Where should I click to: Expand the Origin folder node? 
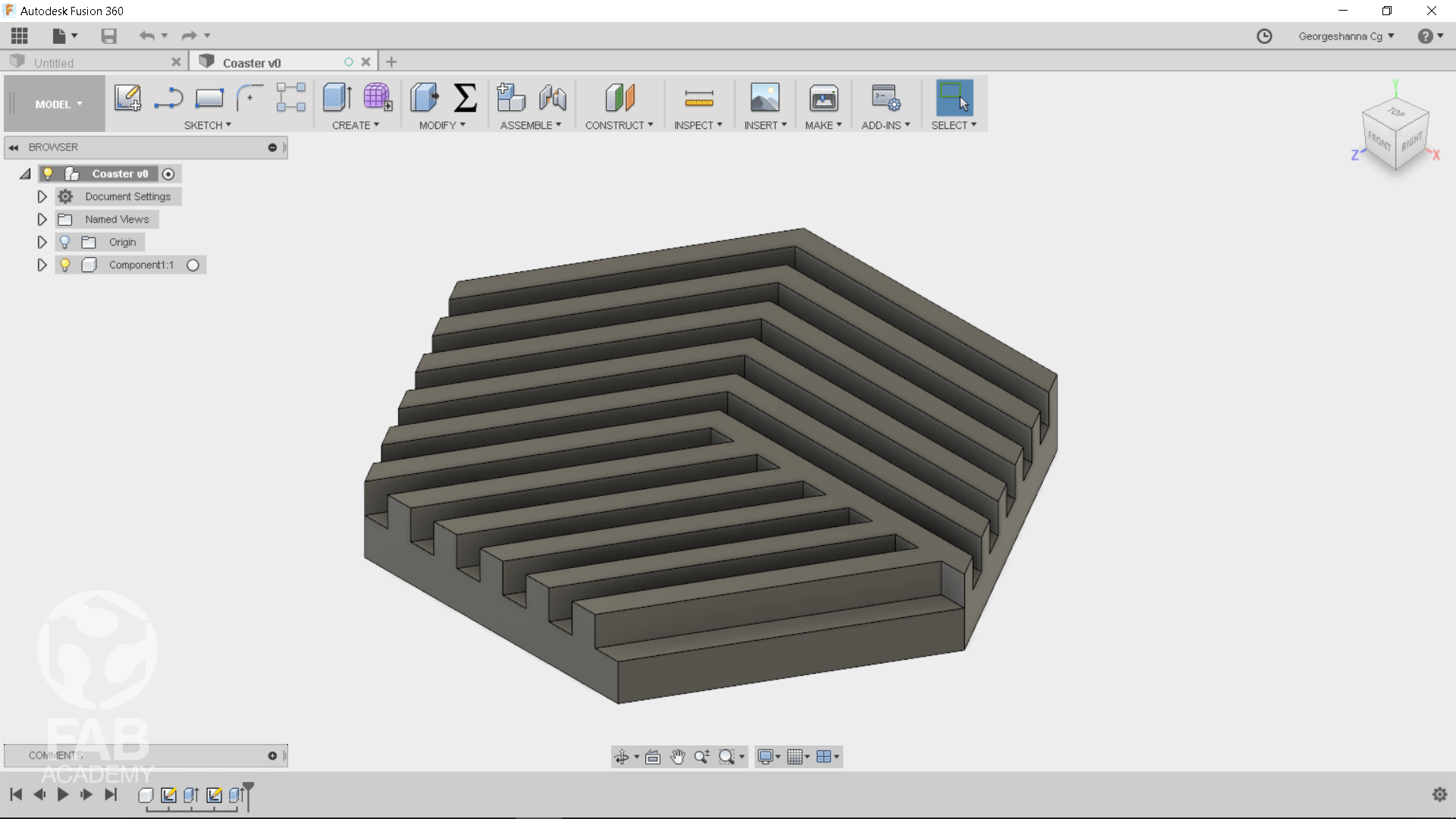[x=42, y=242]
